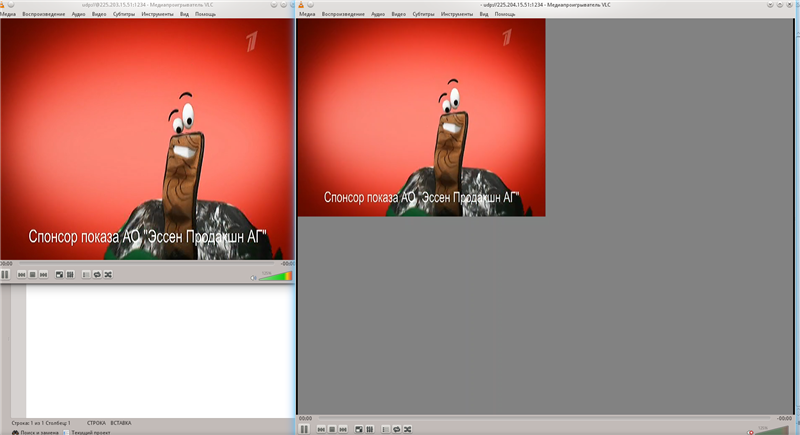Viewport: 800px width, 435px height.
Task: Open Инструменты menu in right VLC window
Action: (x=457, y=14)
